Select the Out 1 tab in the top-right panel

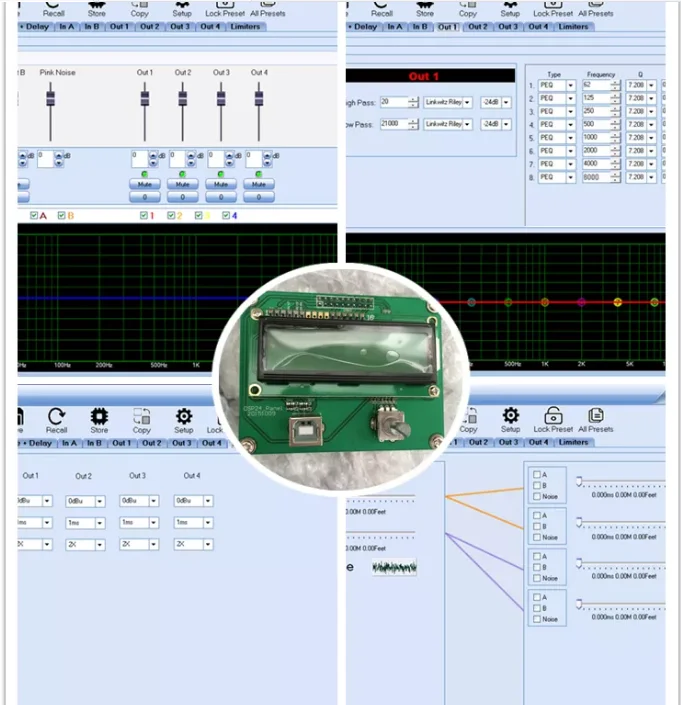[447, 27]
